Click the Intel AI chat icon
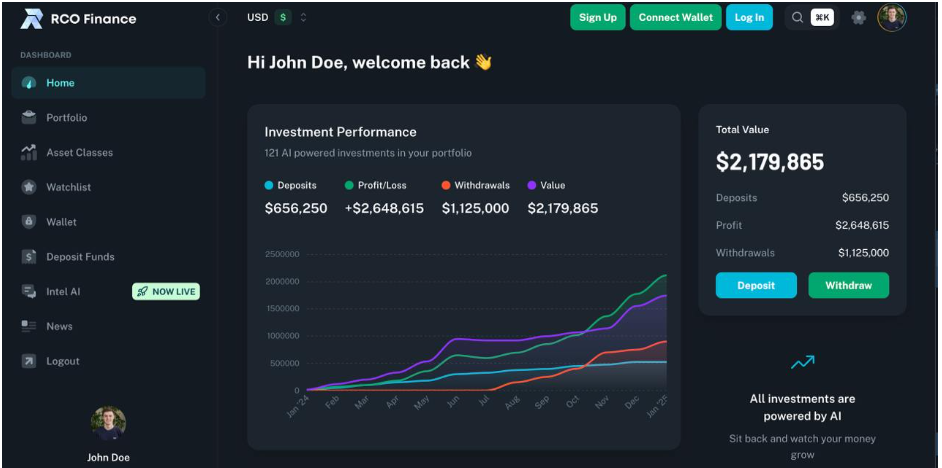Image resolution: width=942 pixels, height=468 pixels. point(29,291)
